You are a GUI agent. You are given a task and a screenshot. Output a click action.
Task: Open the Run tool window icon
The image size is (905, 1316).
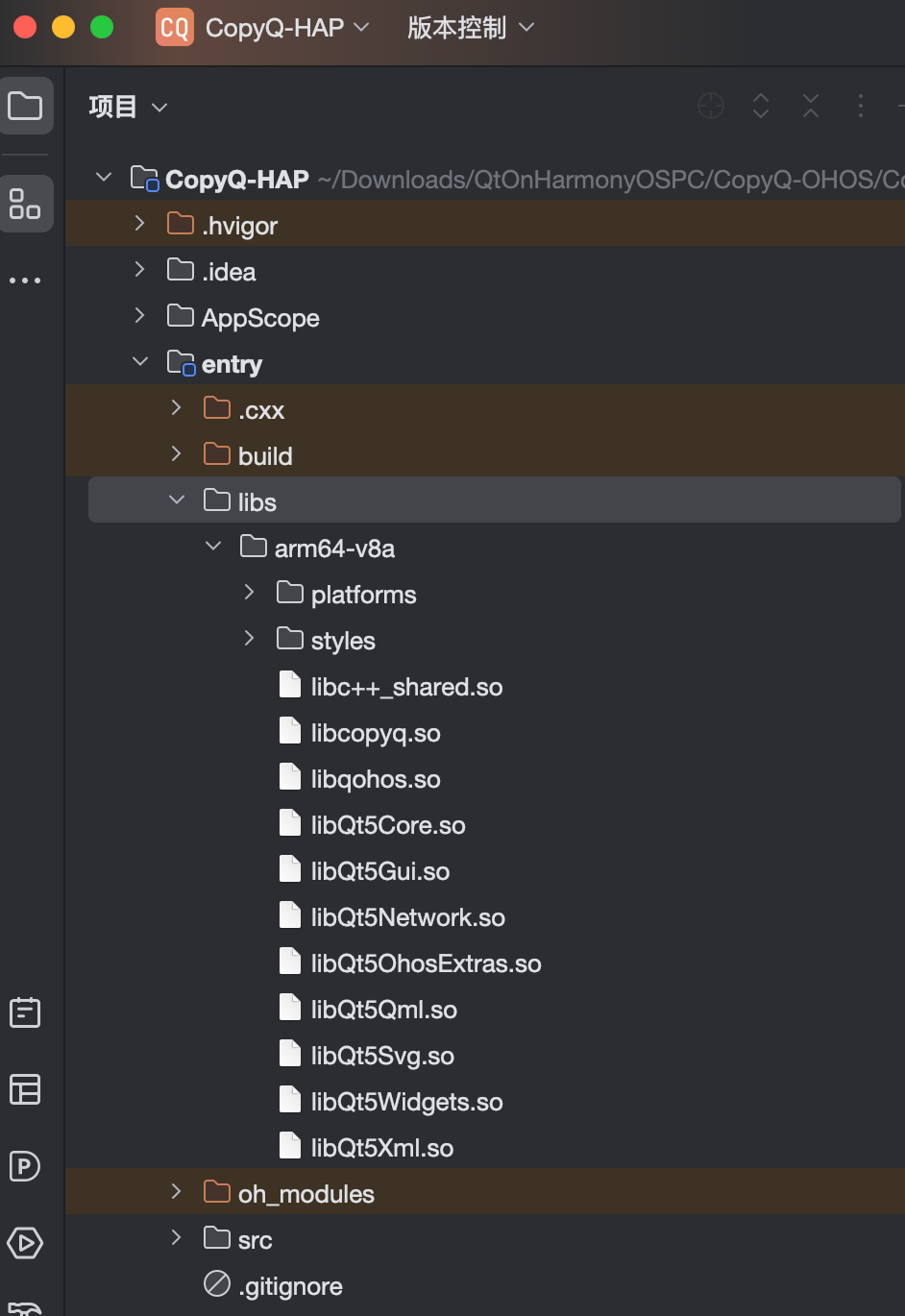pyautogui.click(x=25, y=1243)
